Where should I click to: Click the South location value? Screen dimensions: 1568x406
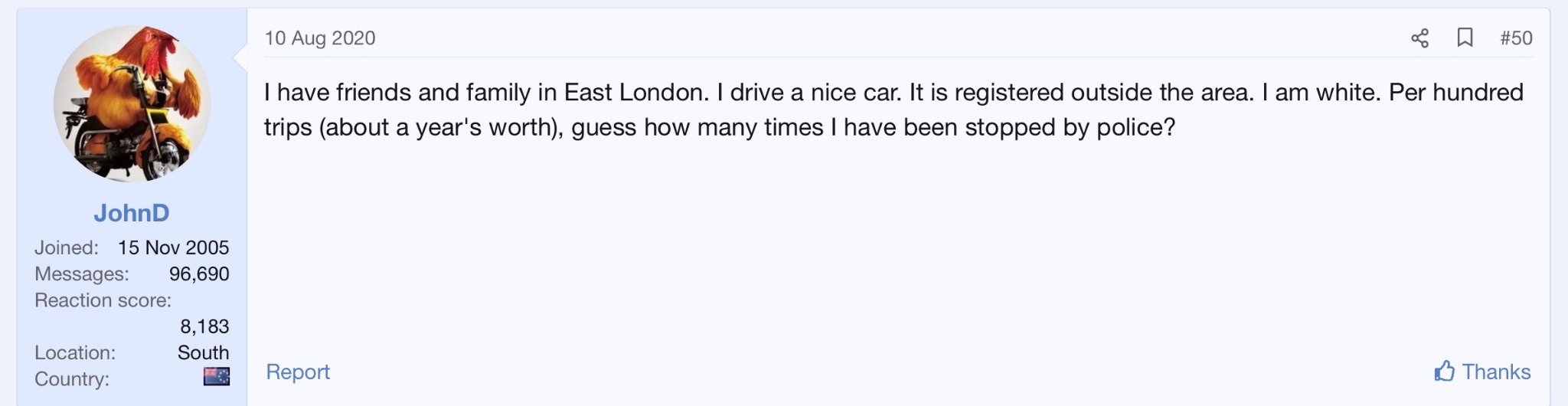click(203, 352)
